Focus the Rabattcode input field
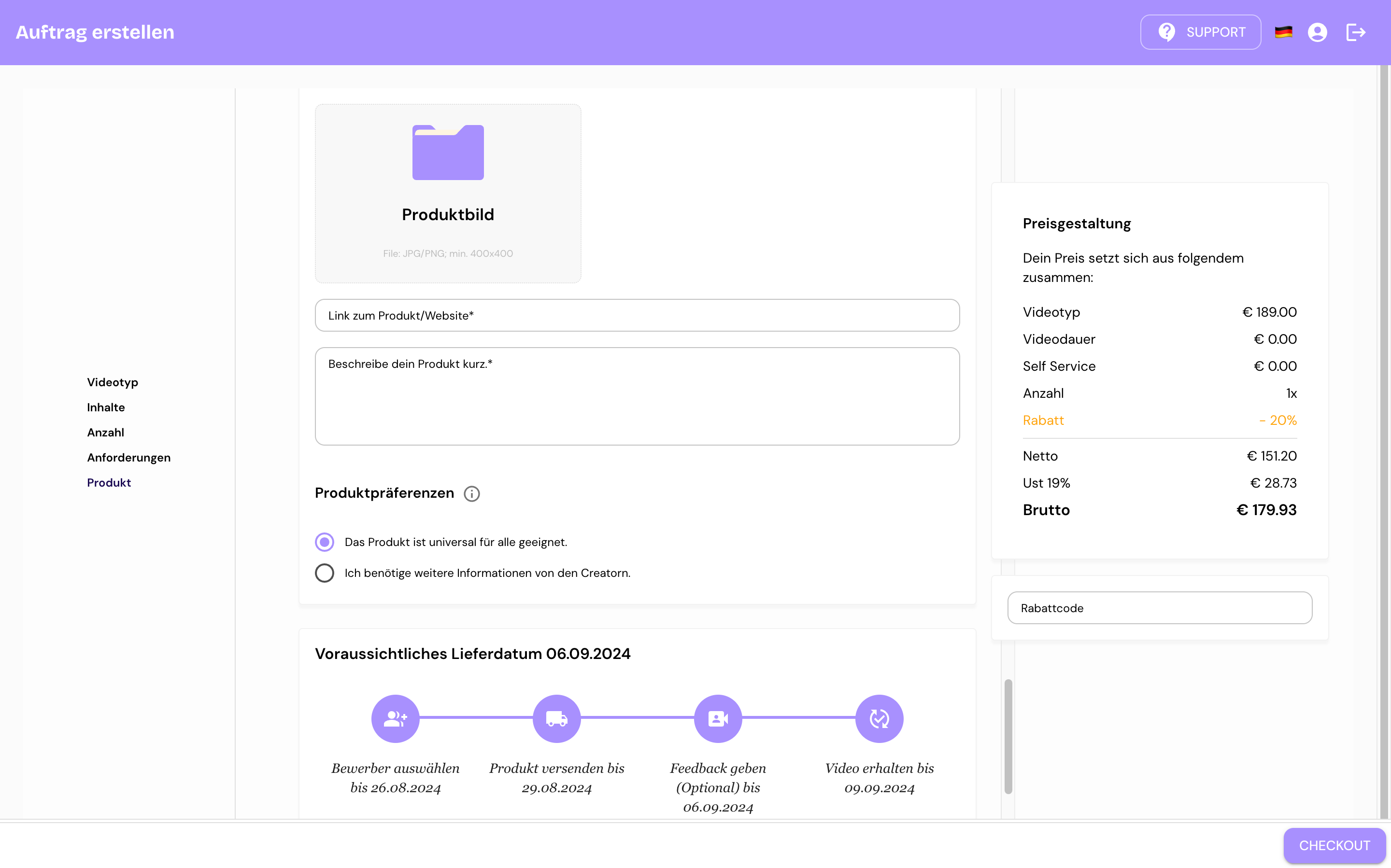The image size is (1391, 868). (x=1160, y=608)
